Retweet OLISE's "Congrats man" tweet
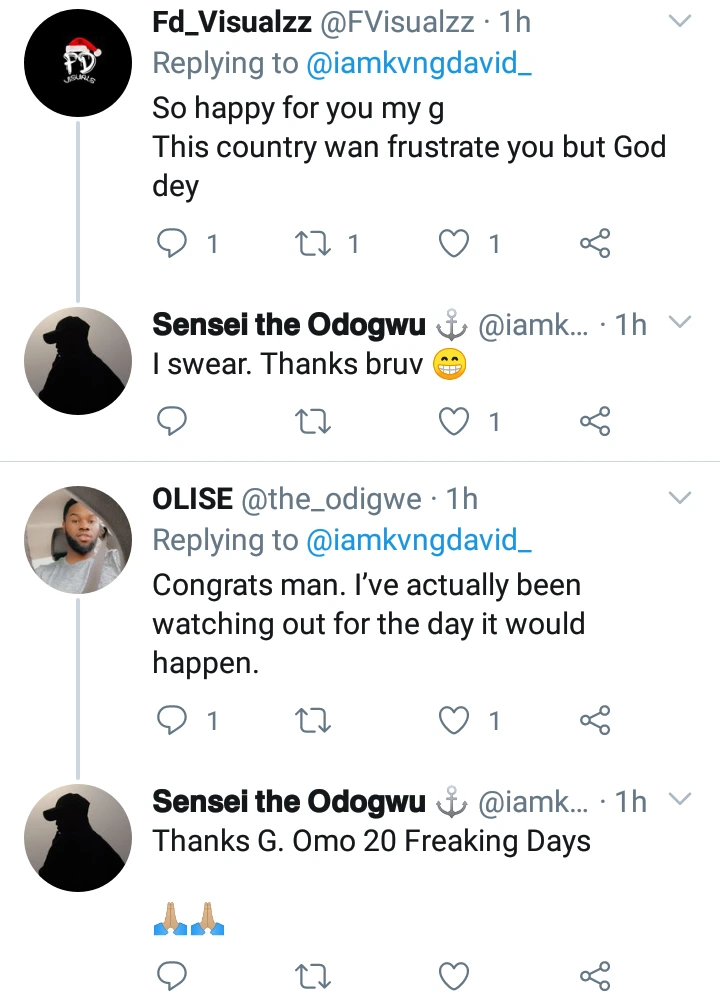The image size is (720, 1004). [x=313, y=720]
